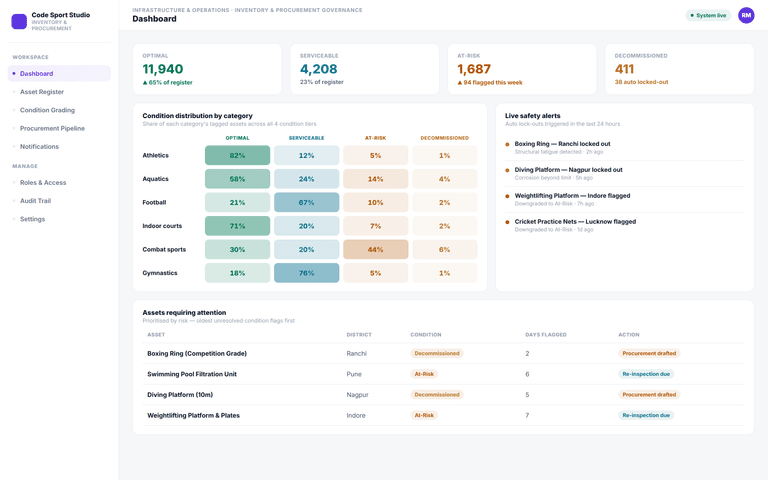
Task: Select Diving Platform (10m) asset row
Action: point(443,394)
